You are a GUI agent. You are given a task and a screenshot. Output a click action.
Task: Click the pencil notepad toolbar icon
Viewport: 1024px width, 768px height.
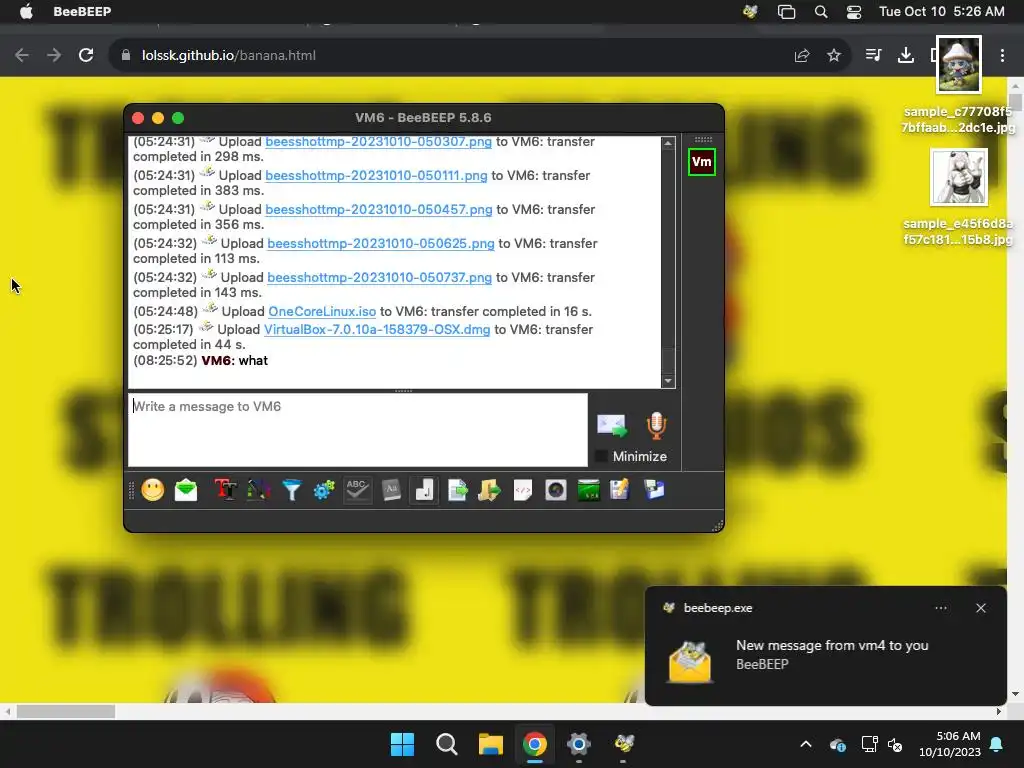coord(619,490)
